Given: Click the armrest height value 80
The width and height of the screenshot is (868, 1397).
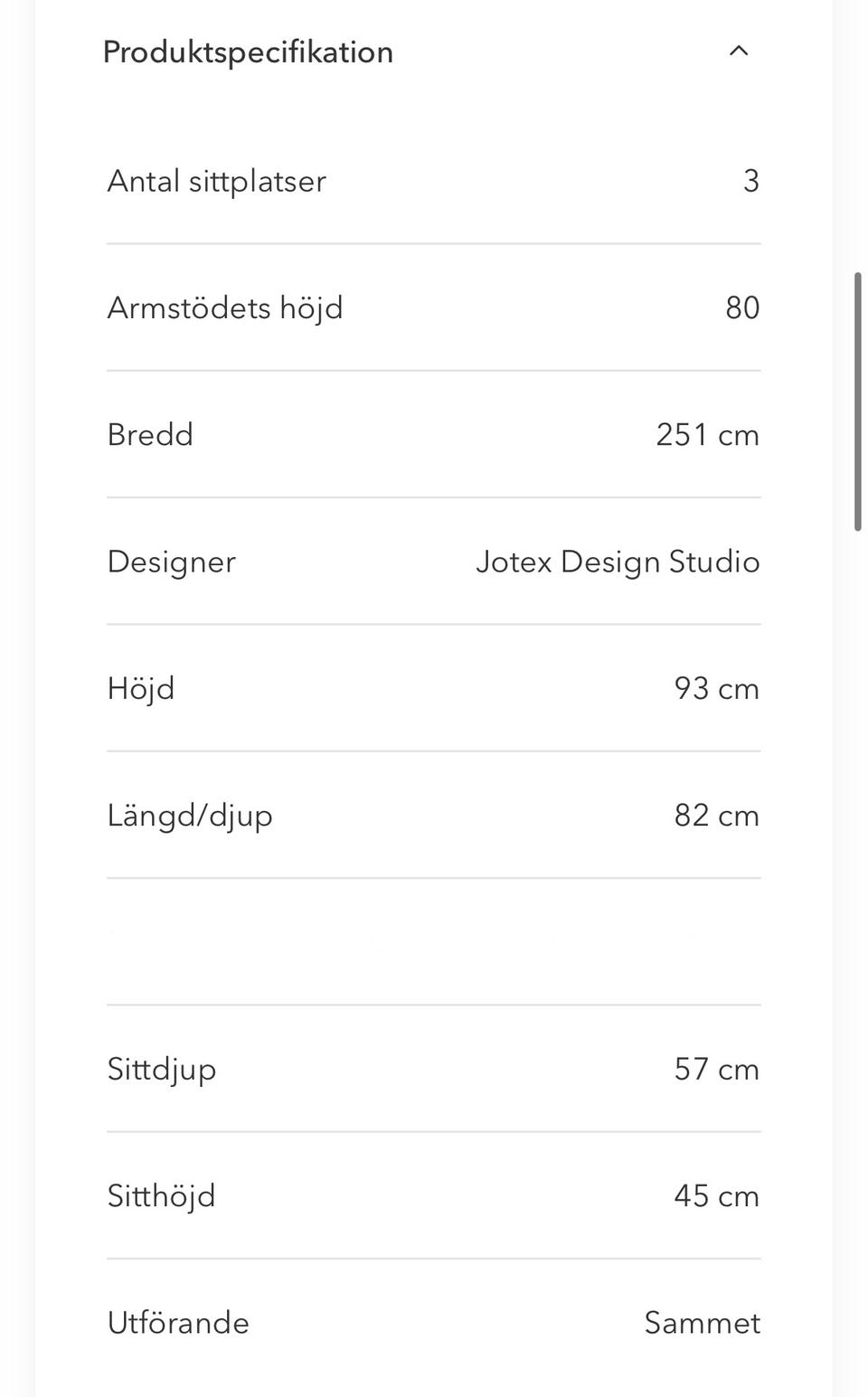Looking at the screenshot, I should click(x=742, y=308).
